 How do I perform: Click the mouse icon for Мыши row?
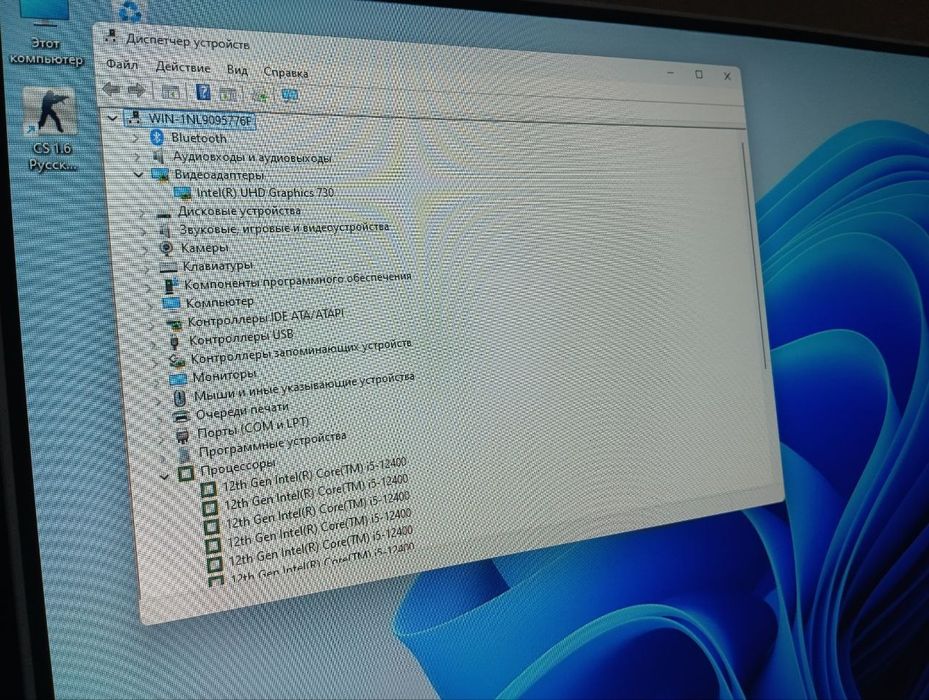coord(180,397)
